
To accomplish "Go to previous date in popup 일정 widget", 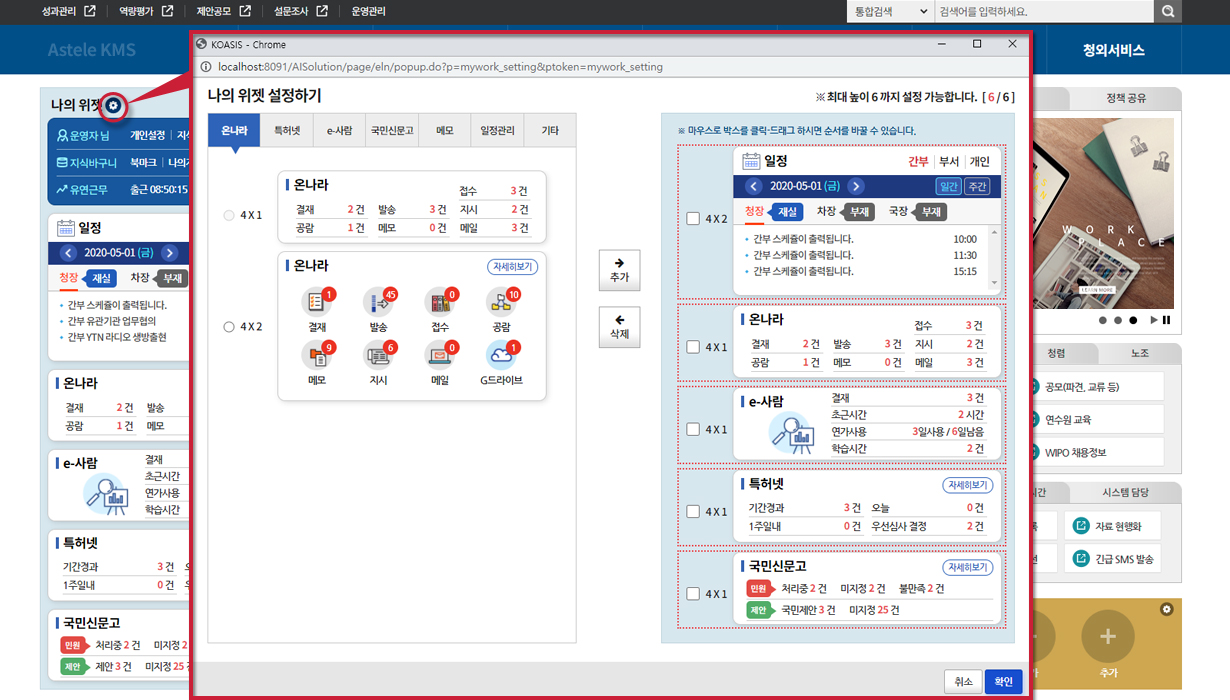I will pos(754,186).
